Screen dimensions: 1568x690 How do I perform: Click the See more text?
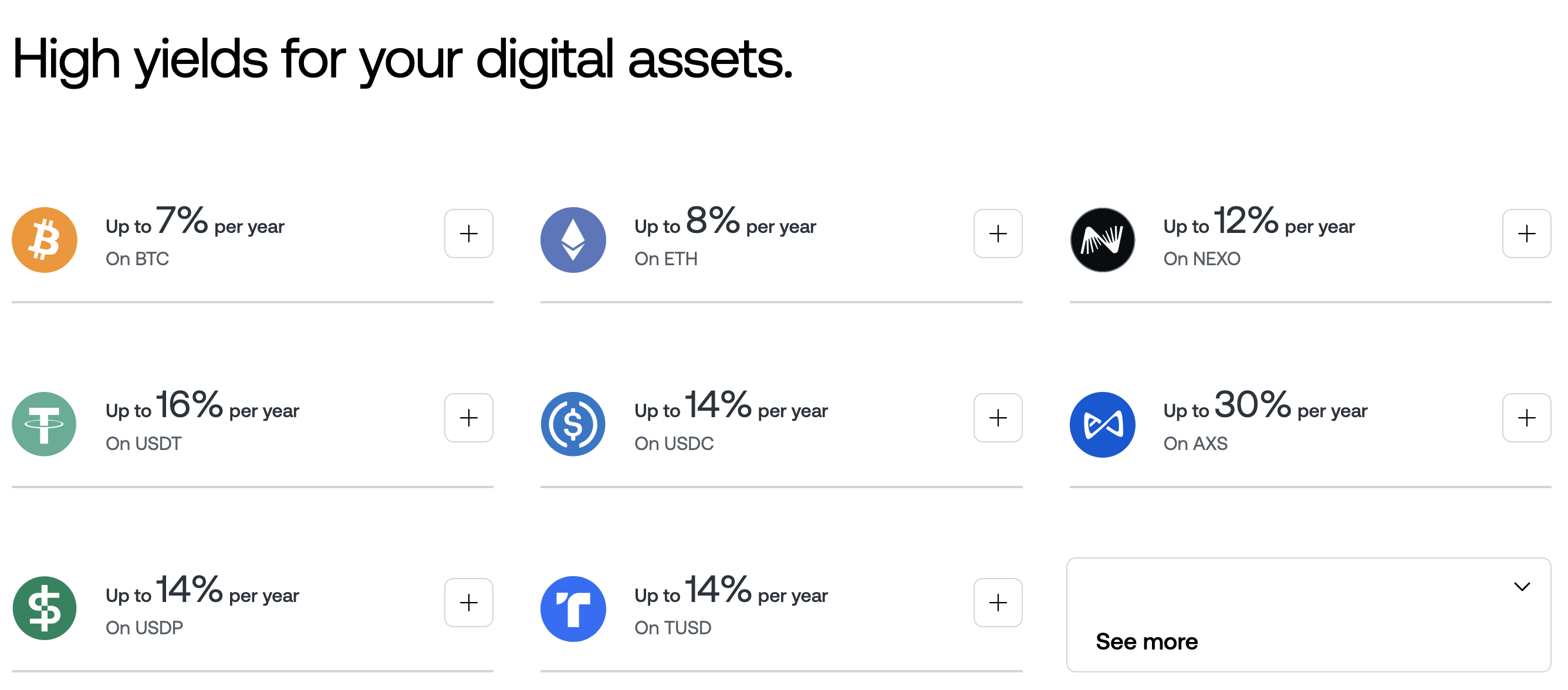[1146, 642]
